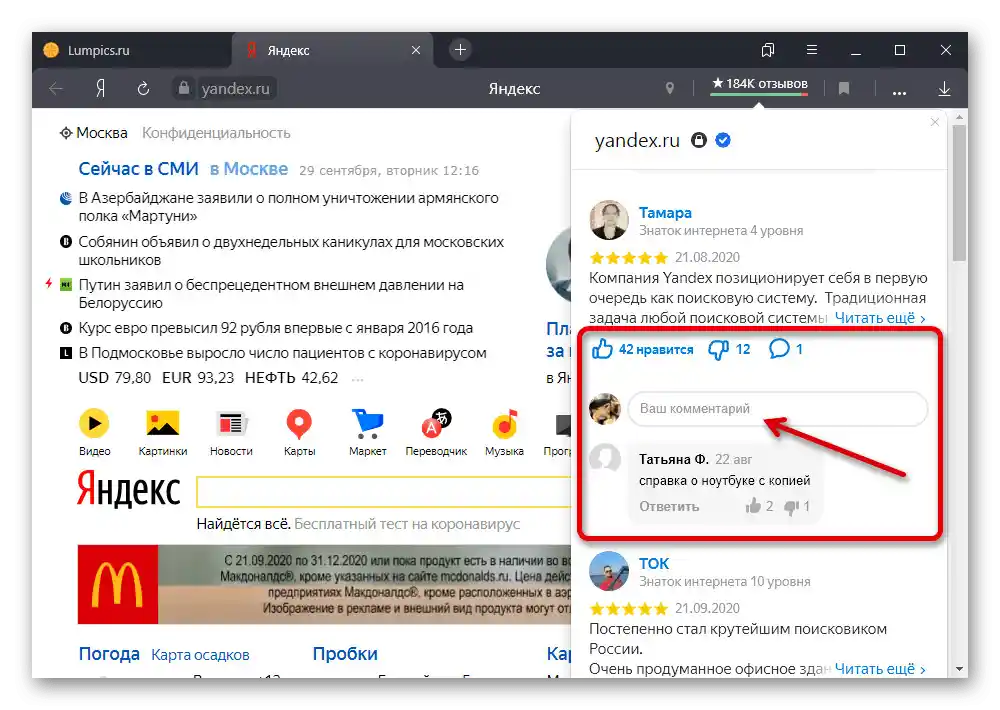The image size is (1000, 710).
Task: Reload the page with the refresh icon
Action: click(143, 89)
